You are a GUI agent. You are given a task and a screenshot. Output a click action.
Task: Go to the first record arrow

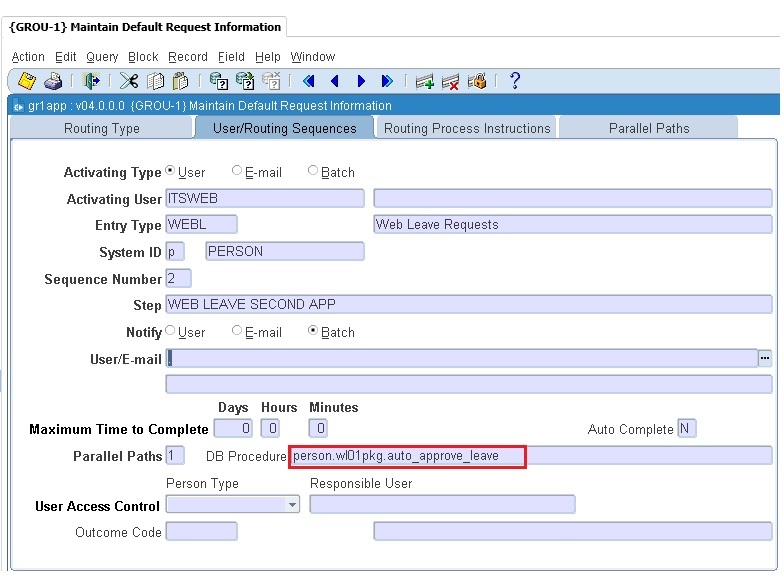pos(309,81)
